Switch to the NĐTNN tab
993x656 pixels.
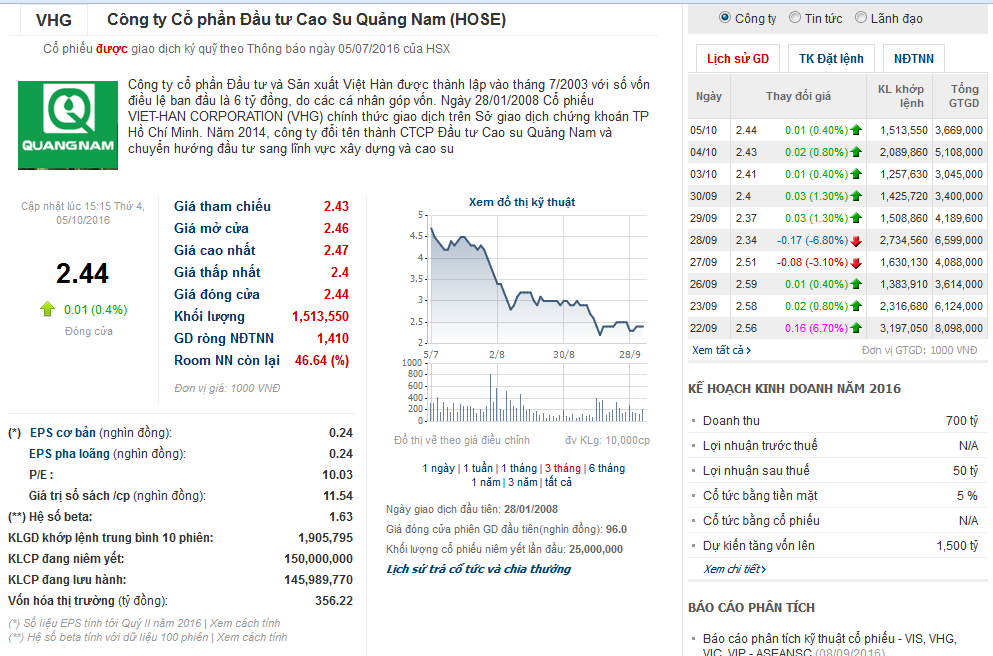coord(914,59)
